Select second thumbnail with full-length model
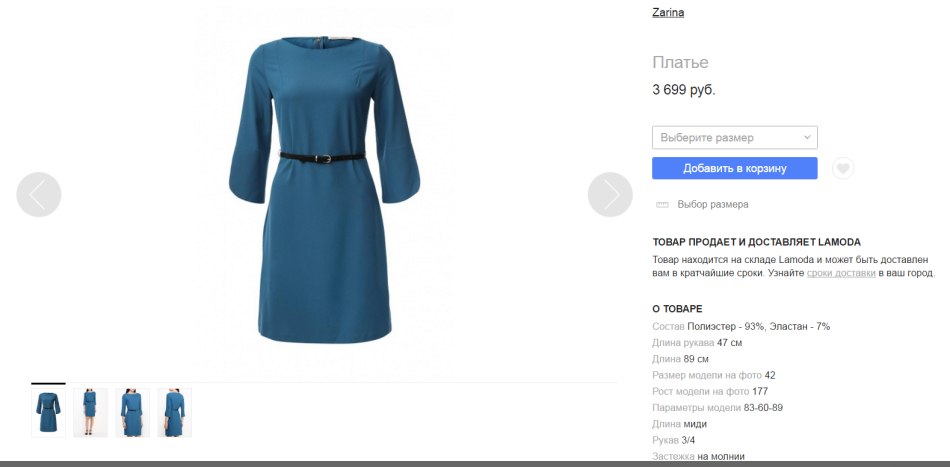 pos(90,412)
